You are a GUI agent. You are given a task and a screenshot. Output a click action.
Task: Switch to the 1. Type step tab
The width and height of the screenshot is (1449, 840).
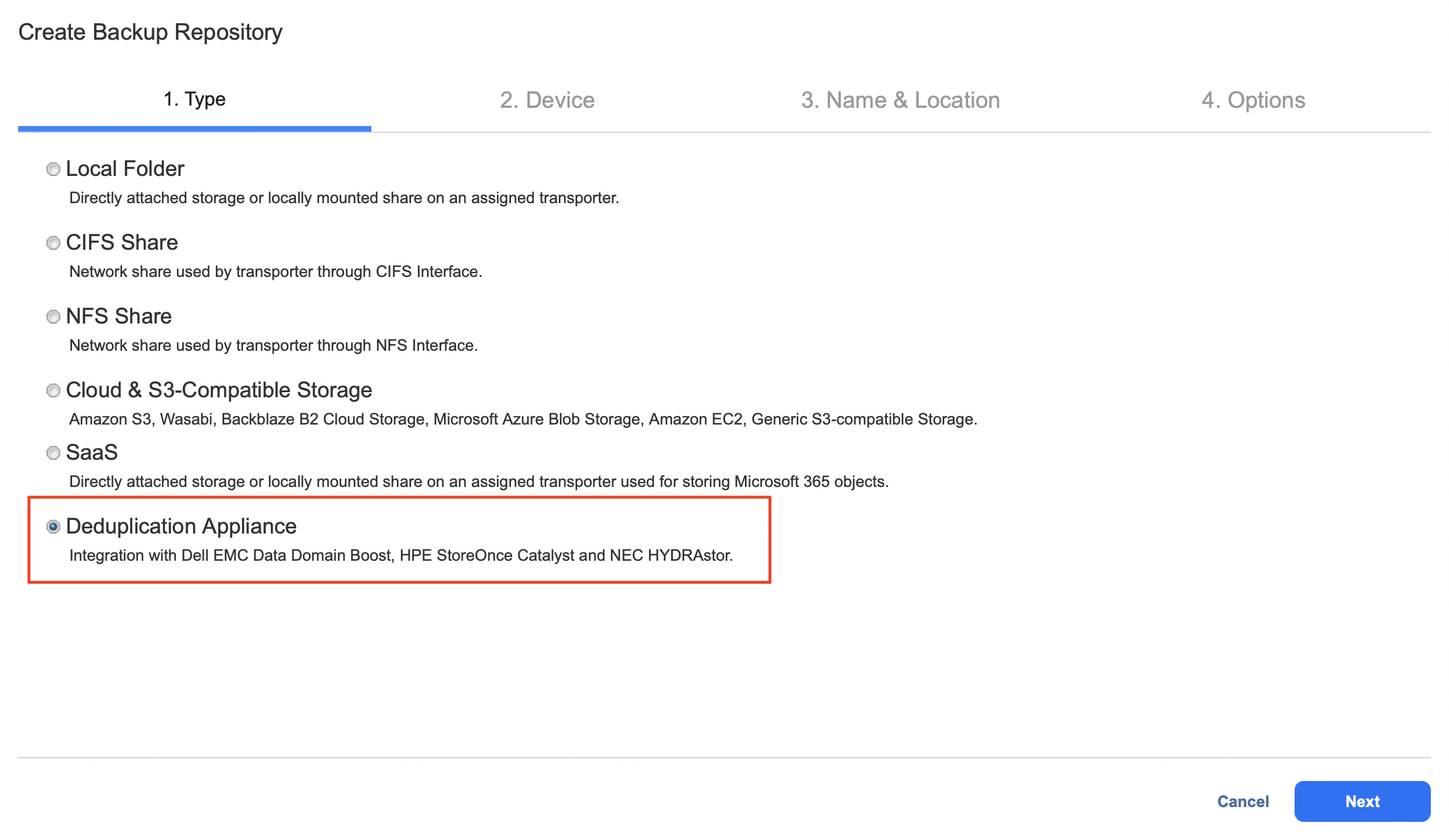tap(194, 99)
